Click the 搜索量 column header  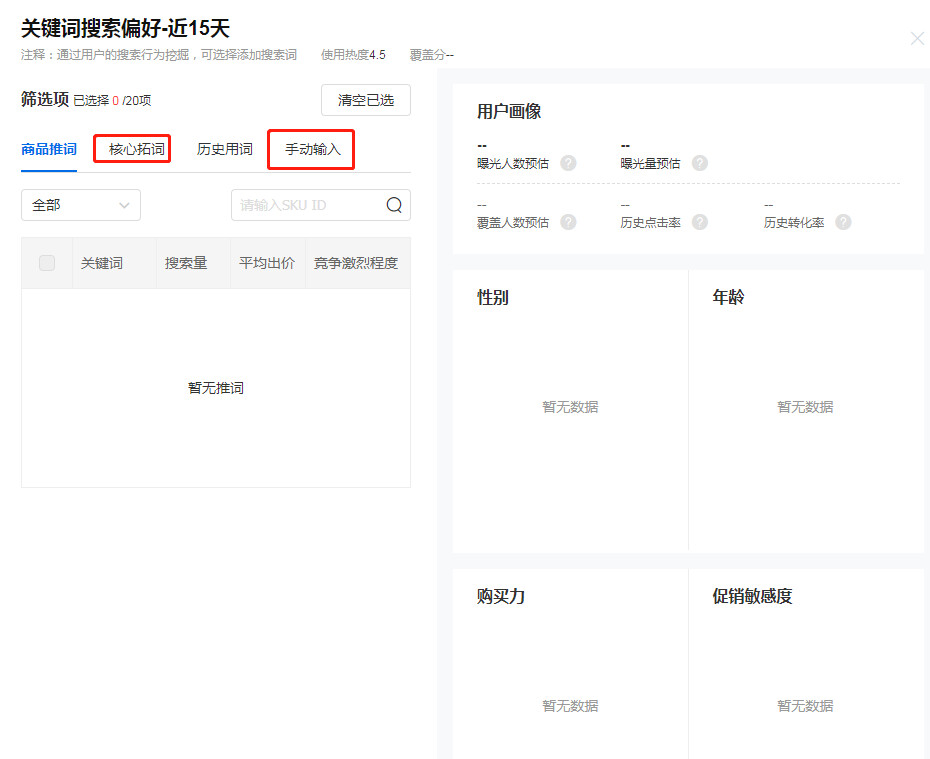pos(186,263)
